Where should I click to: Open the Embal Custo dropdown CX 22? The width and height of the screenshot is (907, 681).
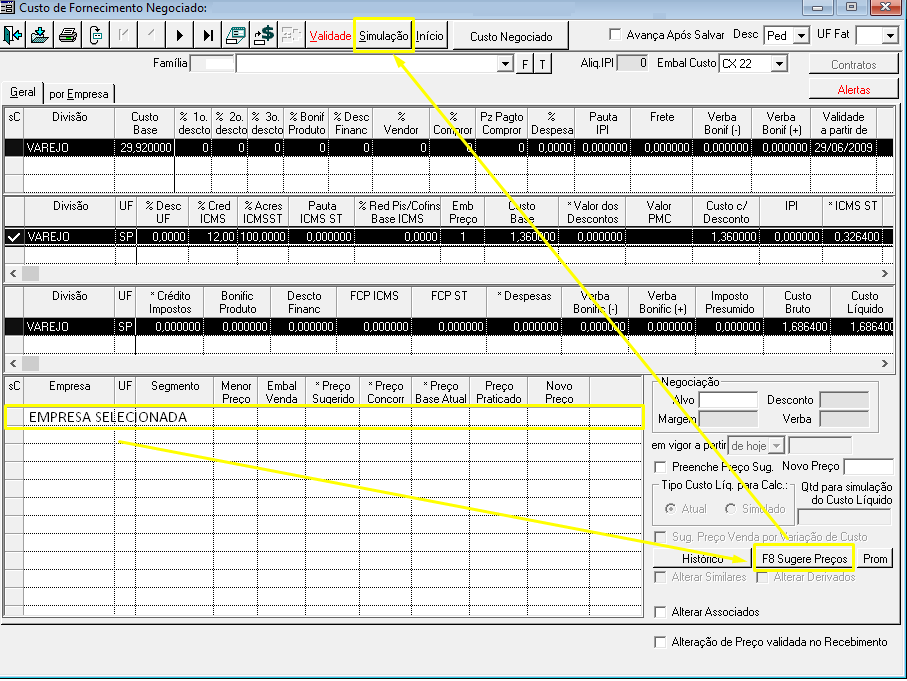(x=780, y=64)
